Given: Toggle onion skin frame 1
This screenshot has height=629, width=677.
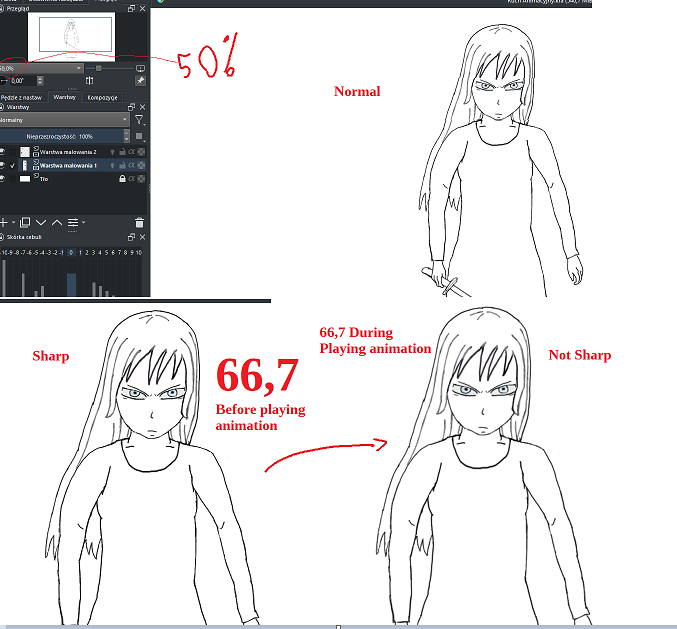Looking at the screenshot, I should pyautogui.click(x=80, y=253).
